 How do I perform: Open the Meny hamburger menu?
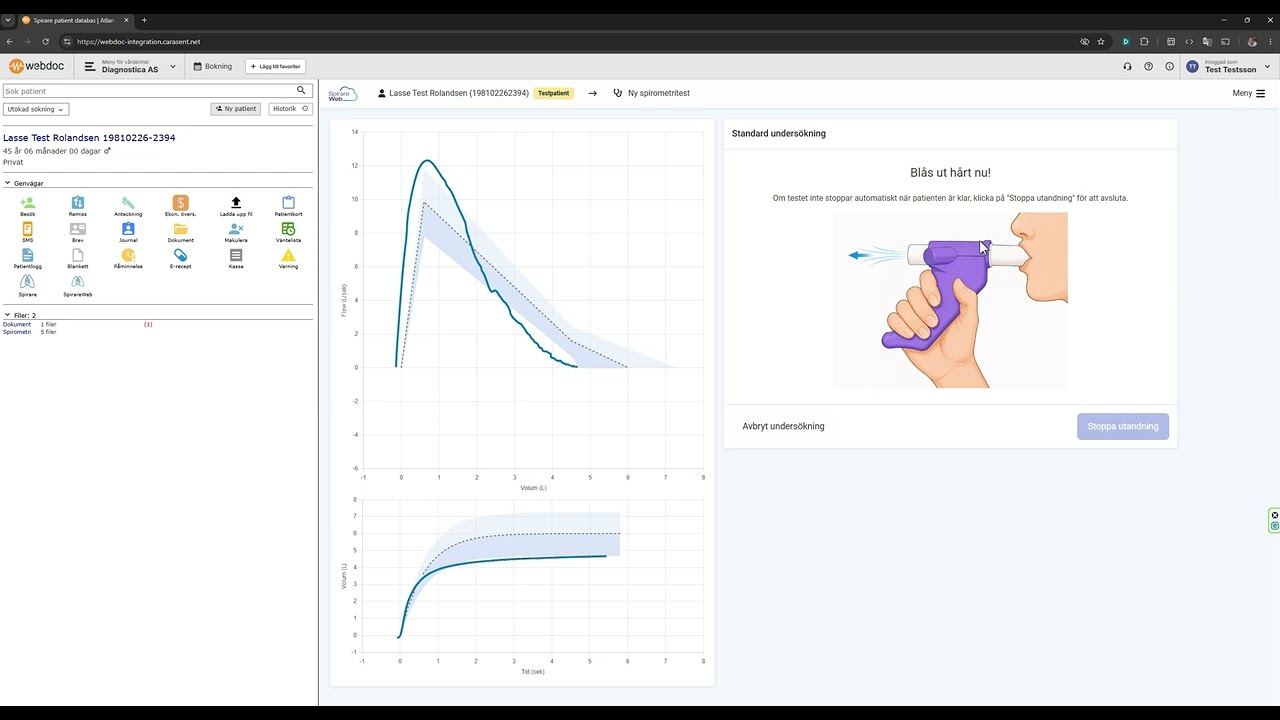(1249, 93)
